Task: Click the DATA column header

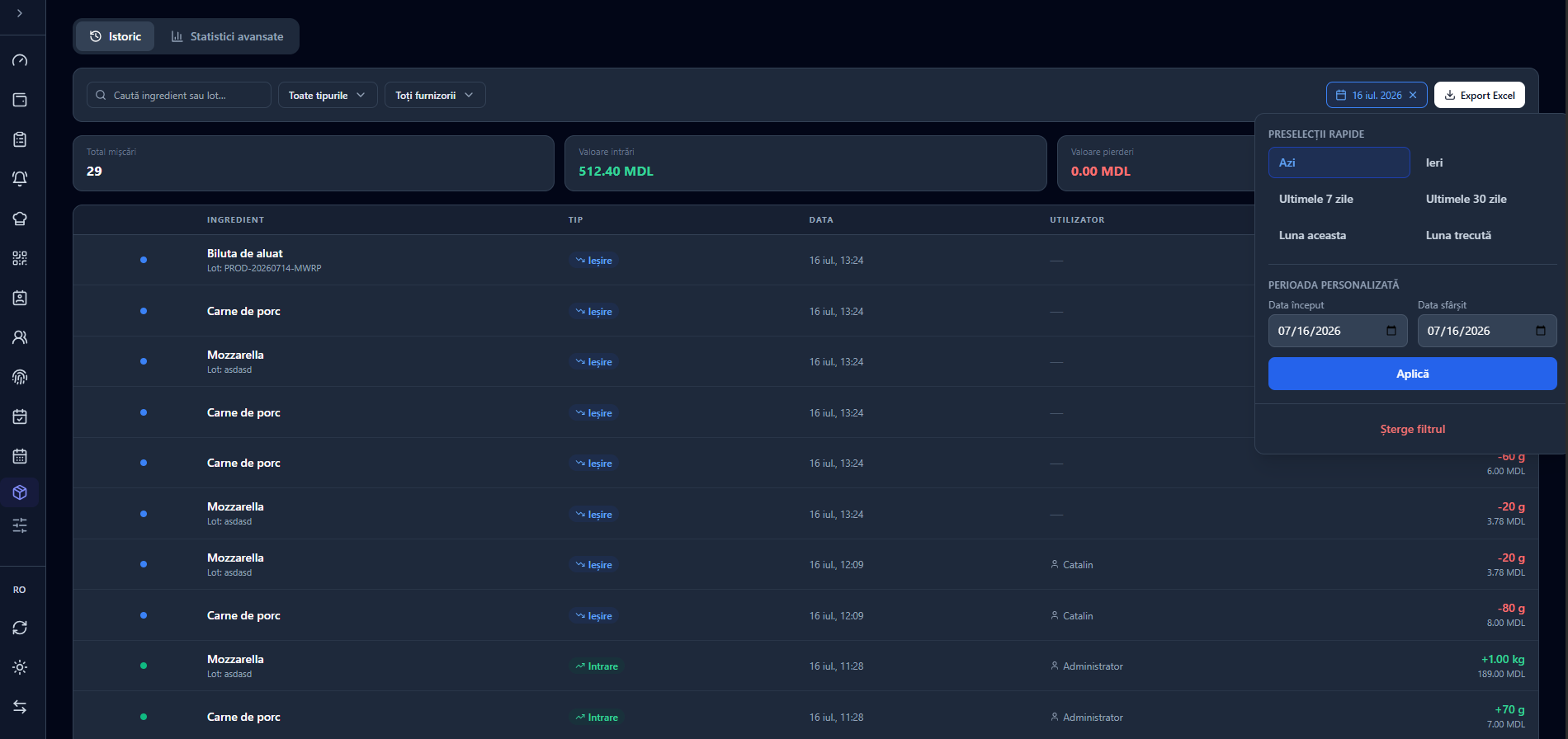Action: coord(821,220)
